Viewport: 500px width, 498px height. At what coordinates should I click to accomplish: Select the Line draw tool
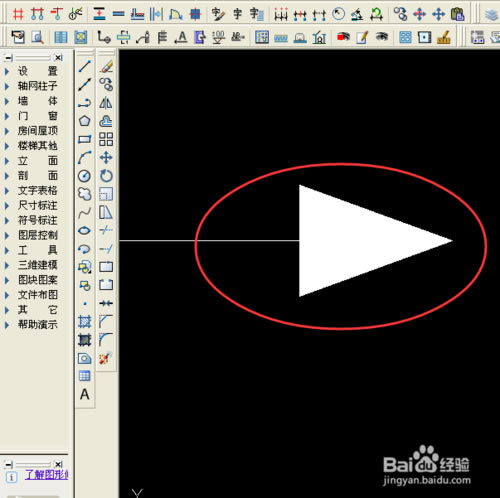(85, 67)
